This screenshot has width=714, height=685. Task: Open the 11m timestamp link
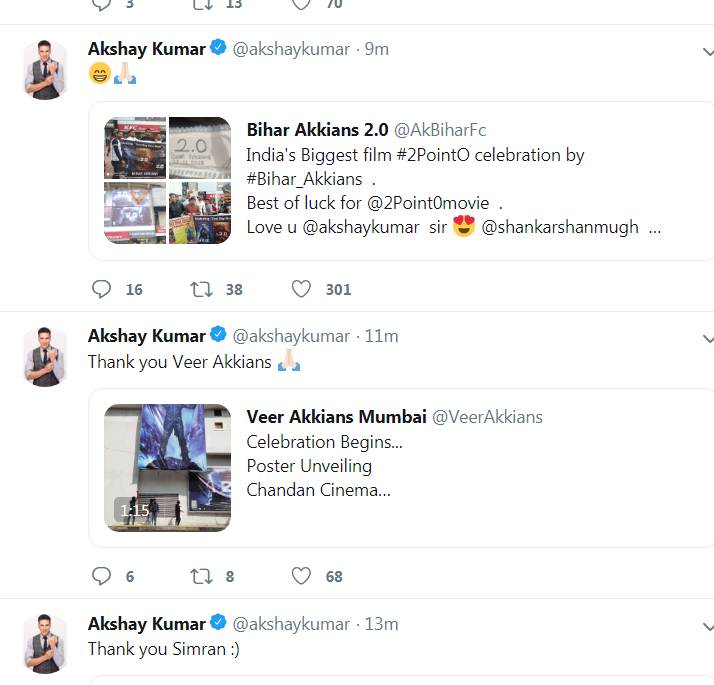point(381,336)
